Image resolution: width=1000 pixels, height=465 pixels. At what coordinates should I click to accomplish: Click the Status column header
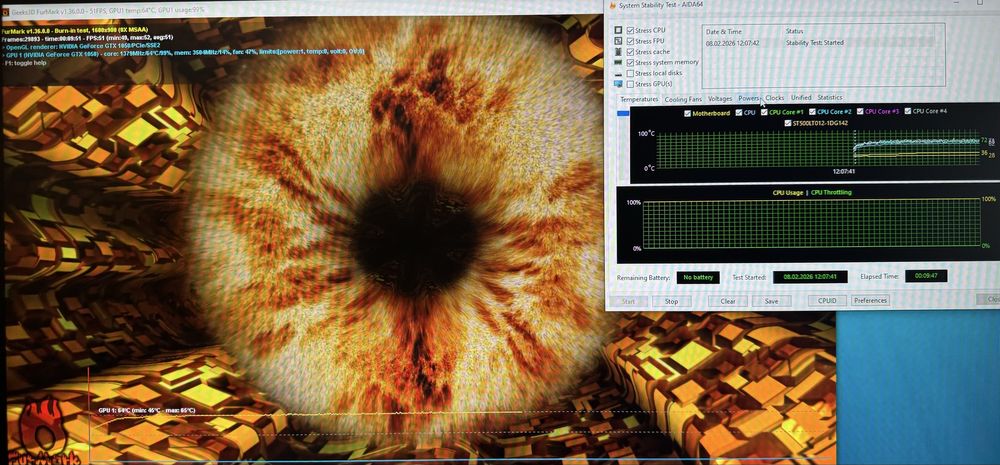[x=795, y=31]
